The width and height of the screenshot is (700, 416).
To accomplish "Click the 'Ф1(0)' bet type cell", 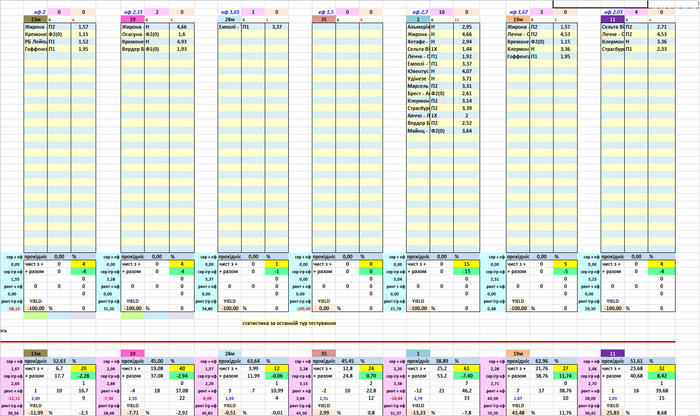I will click(x=157, y=49).
